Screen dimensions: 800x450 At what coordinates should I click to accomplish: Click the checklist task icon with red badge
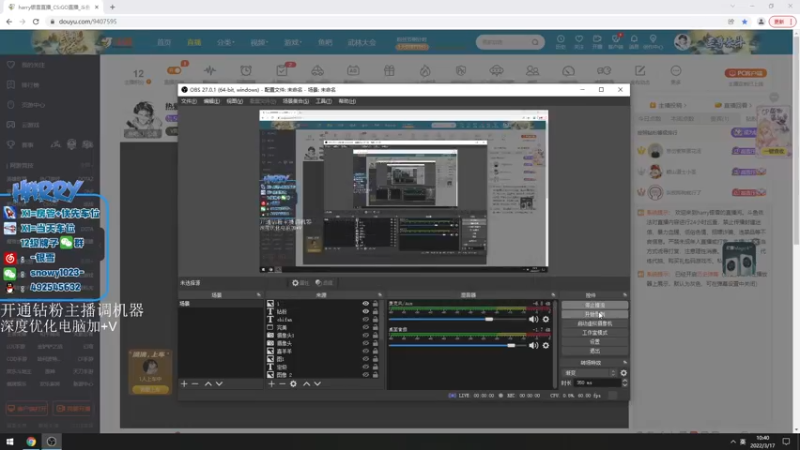[x=282, y=71]
